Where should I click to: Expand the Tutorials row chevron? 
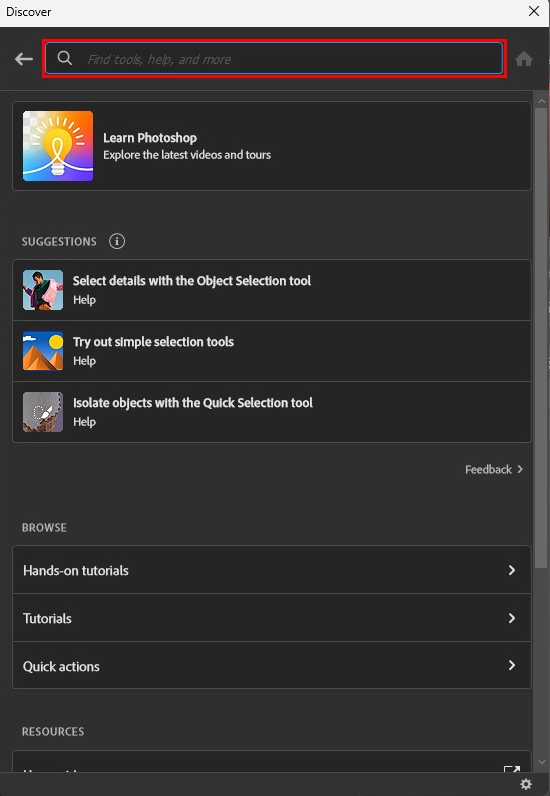512,618
